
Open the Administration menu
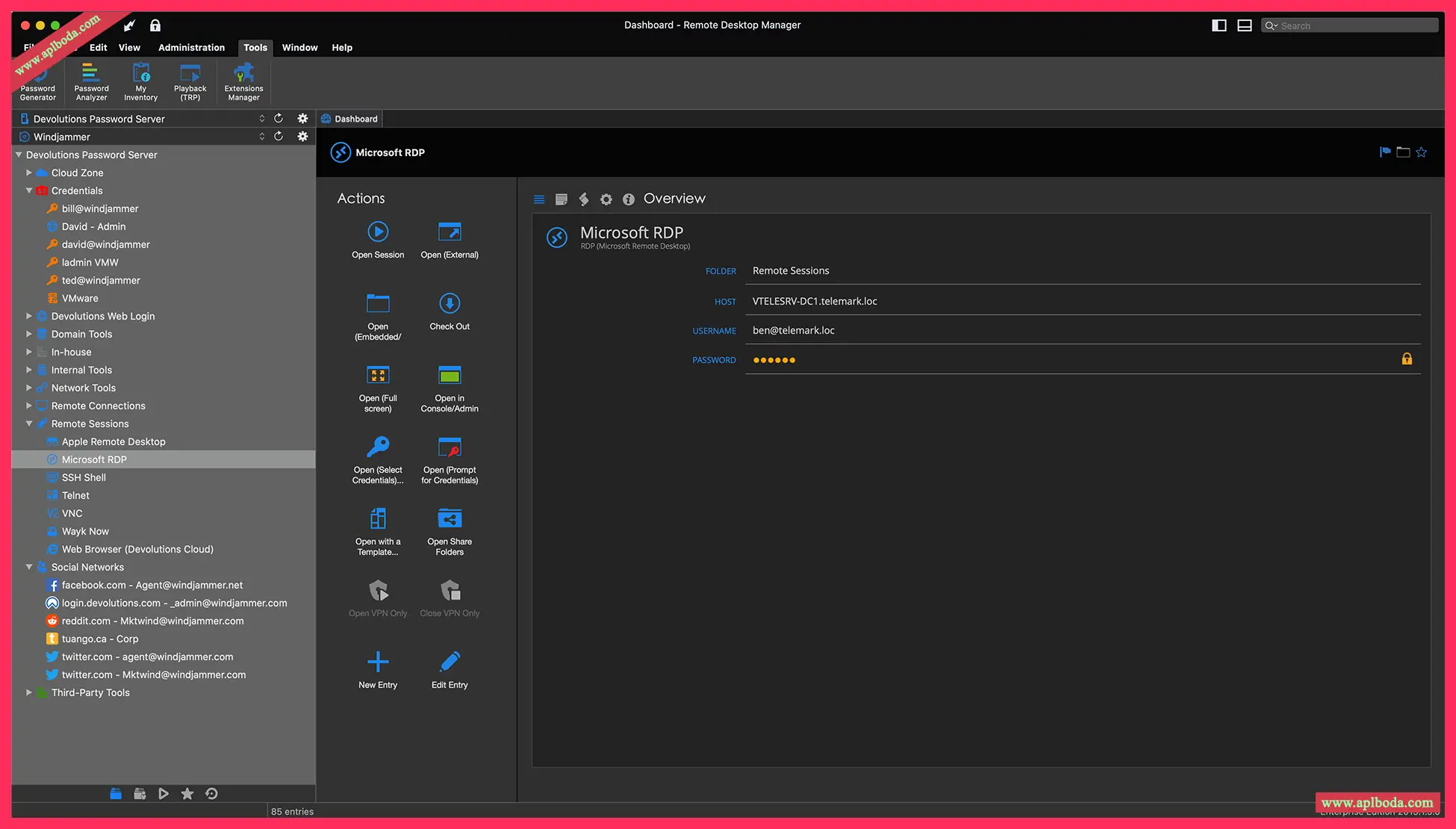(191, 48)
